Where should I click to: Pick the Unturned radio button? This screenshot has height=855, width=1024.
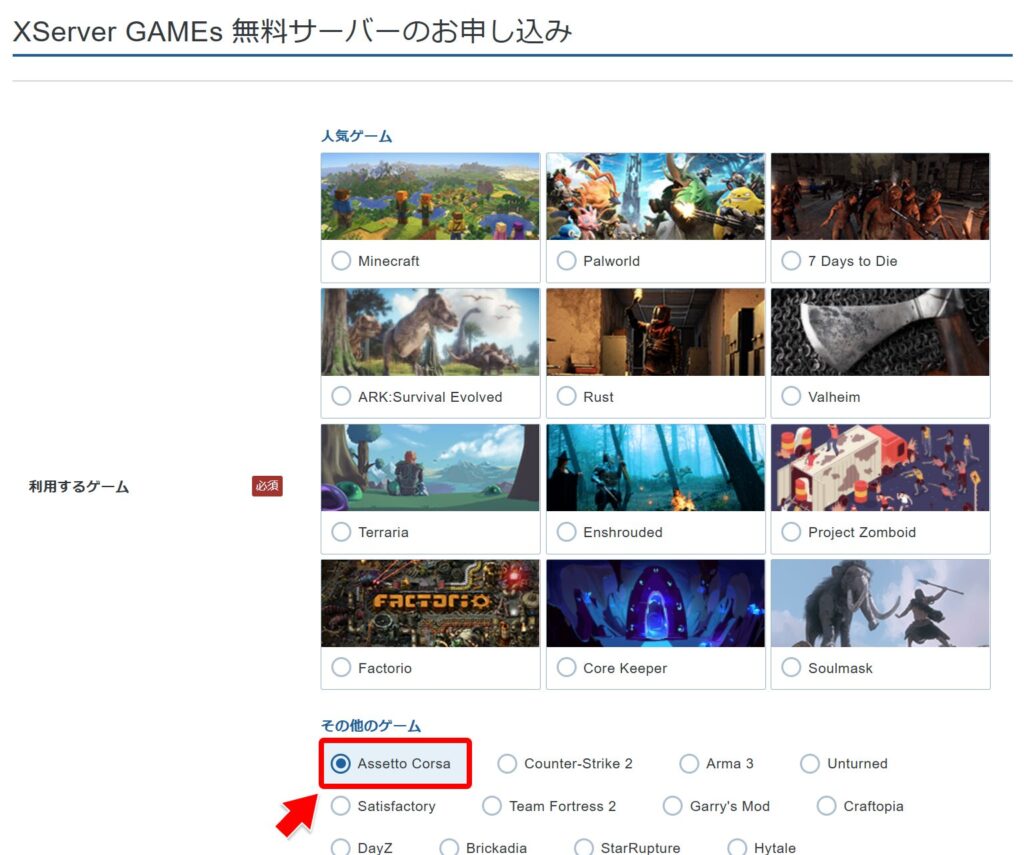(810, 764)
